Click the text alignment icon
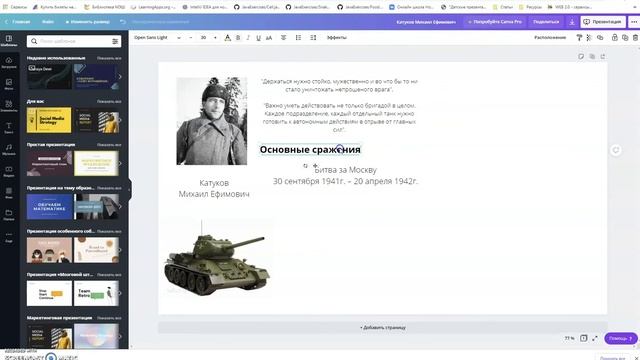640x360 pixels. (x=283, y=38)
